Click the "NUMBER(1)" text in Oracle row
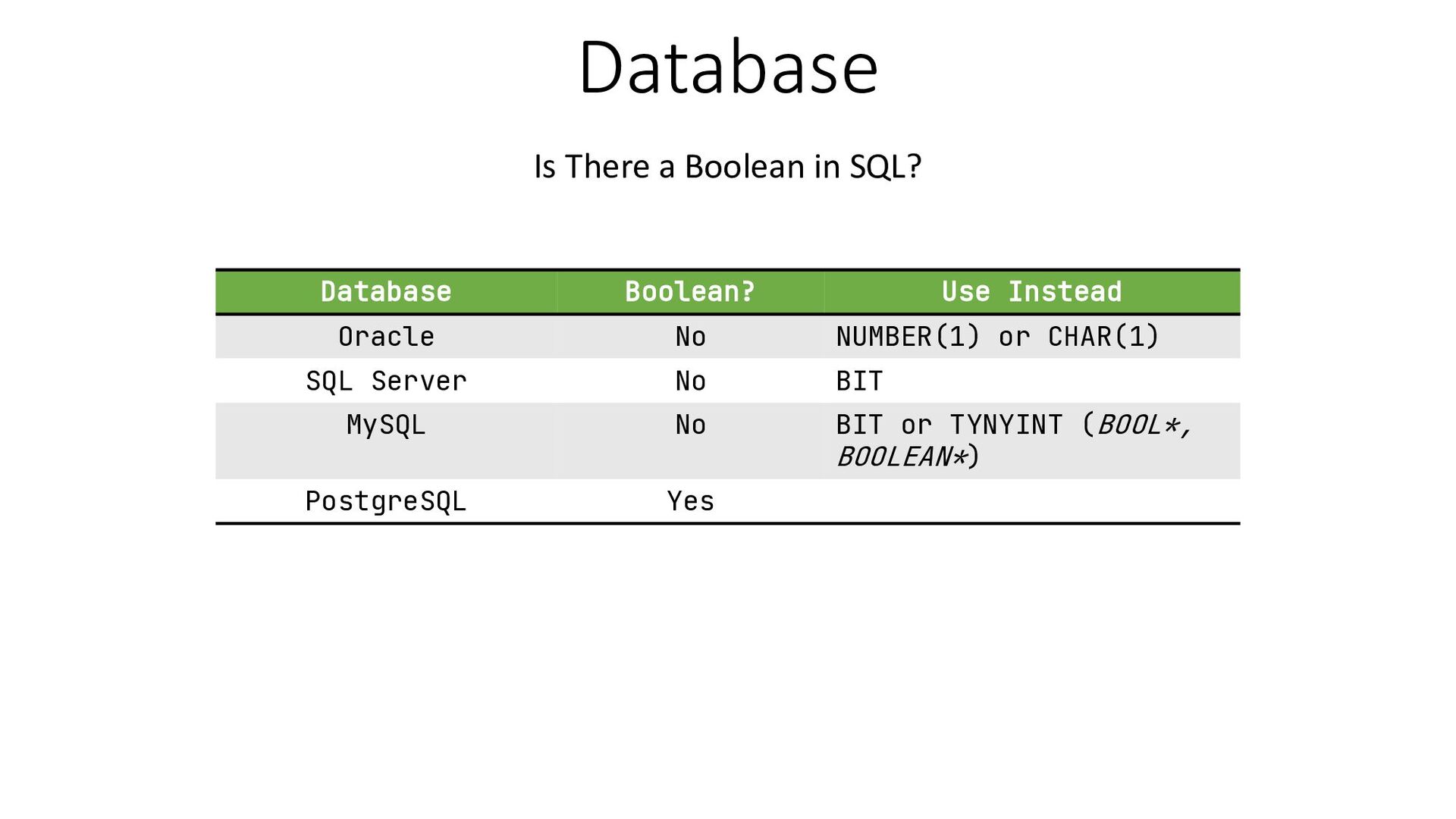The height and width of the screenshot is (819, 1456). (908, 336)
